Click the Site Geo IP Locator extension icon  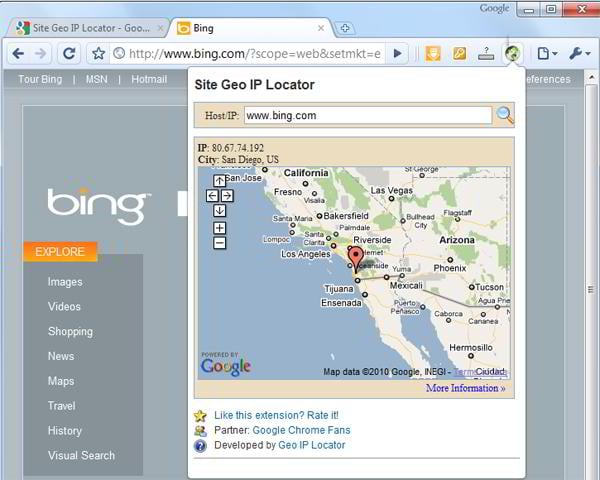512,53
